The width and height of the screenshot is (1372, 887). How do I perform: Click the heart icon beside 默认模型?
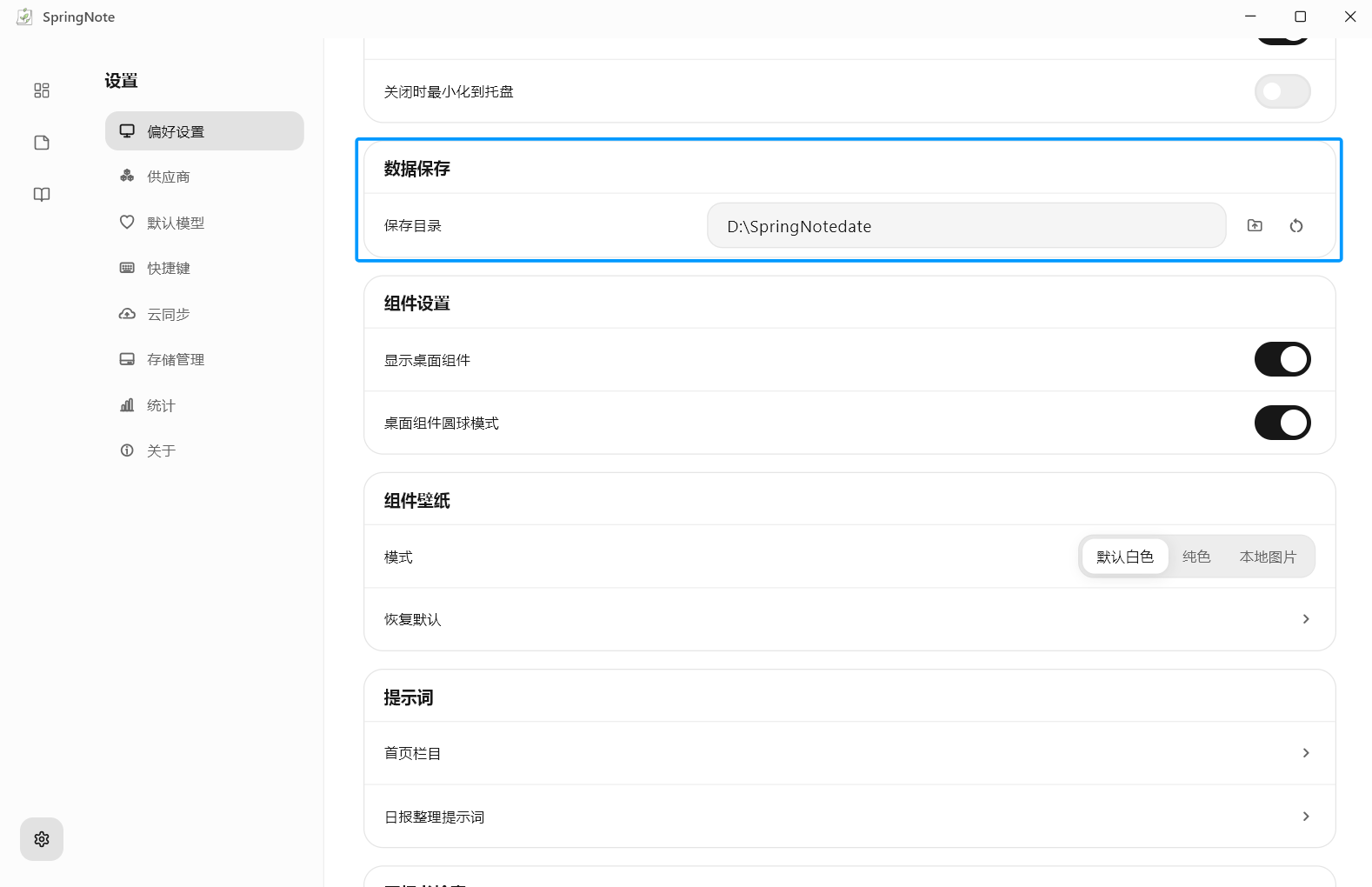(x=127, y=222)
